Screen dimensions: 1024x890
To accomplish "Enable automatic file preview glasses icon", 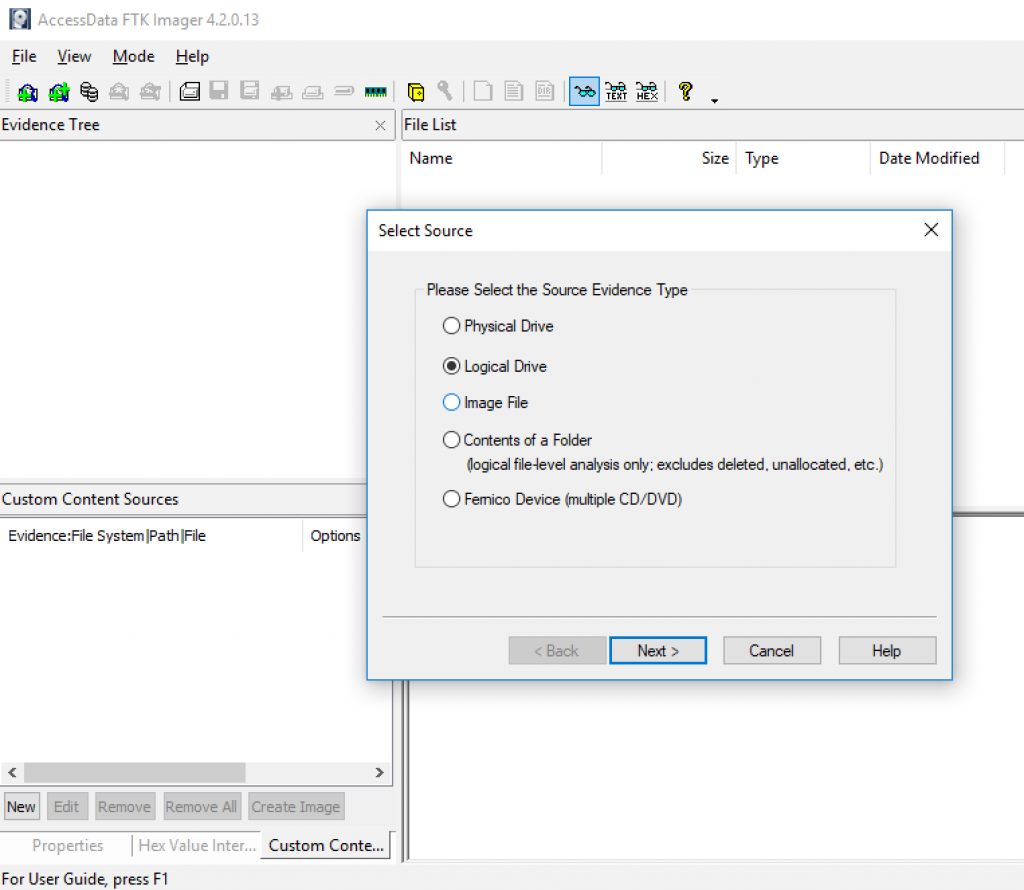I will (x=585, y=92).
